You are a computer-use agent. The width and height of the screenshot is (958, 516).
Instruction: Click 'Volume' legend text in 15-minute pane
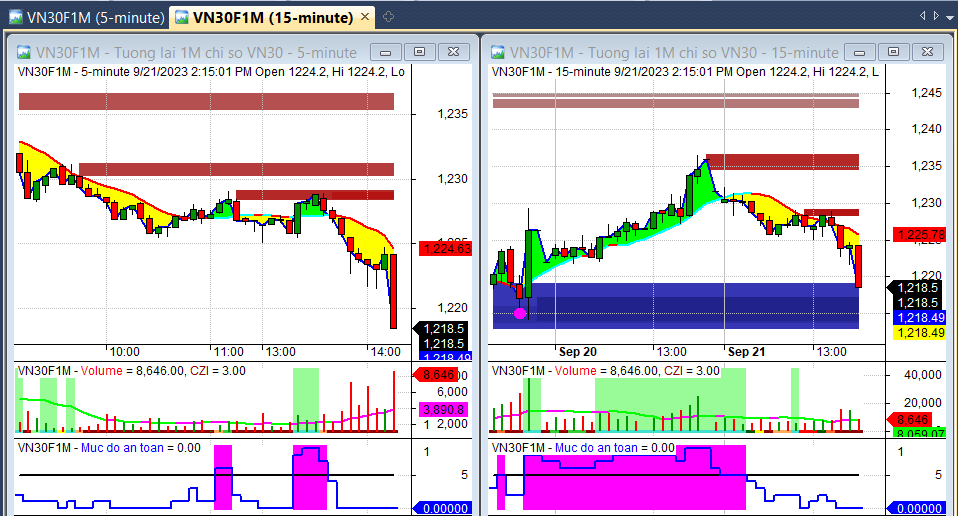pyautogui.click(x=576, y=371)
